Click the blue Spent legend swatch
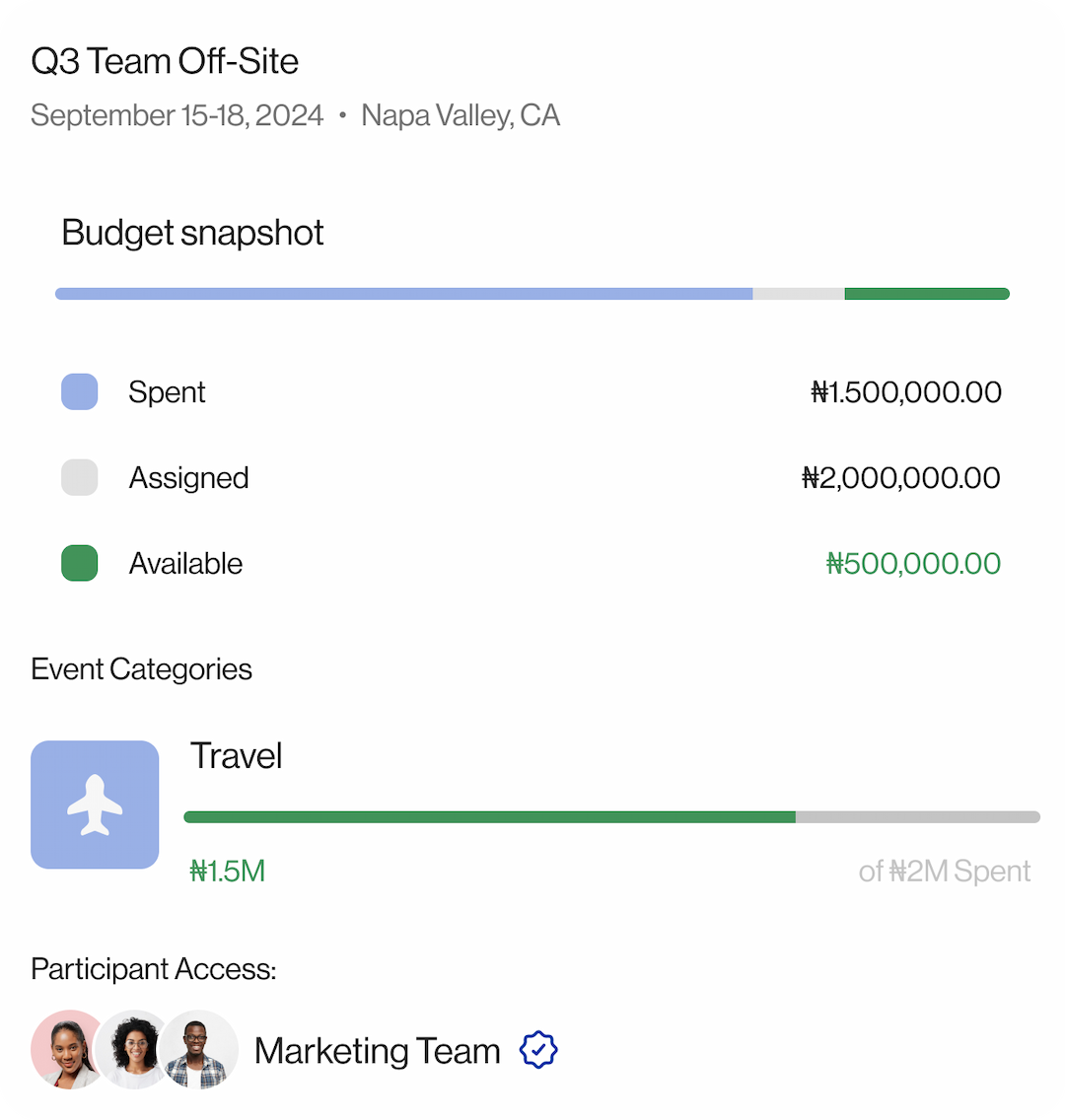The height and width of the screenshot is (1120, 1065). pyautogui.click(x=79, y=391)
